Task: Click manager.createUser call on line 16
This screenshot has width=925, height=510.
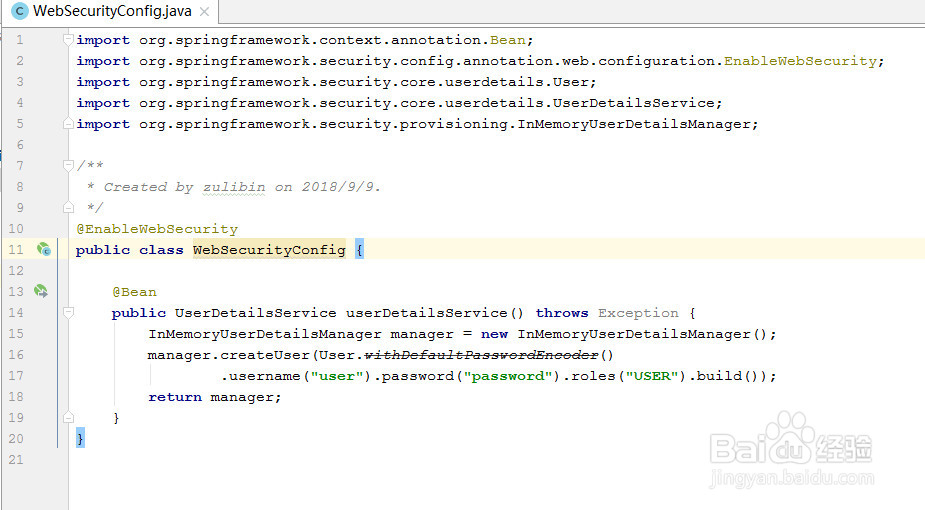Action: [229, 355]
